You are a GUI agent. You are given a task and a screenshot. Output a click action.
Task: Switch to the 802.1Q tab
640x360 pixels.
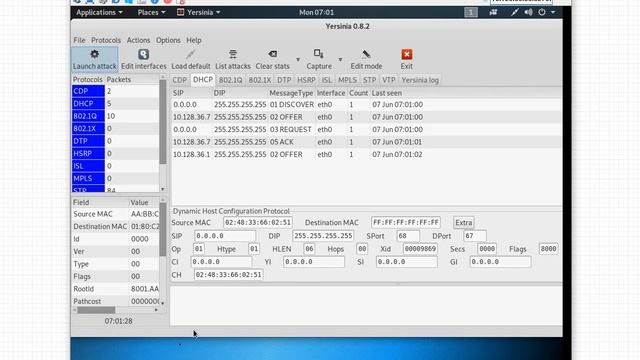click(230, 80)
